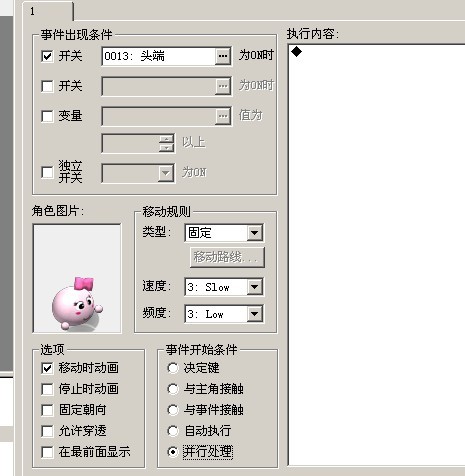The width and height of the screenshot is (465, 476).
Task: Open switch selector for 0013 头端
Action: click(x=223, y=56)
